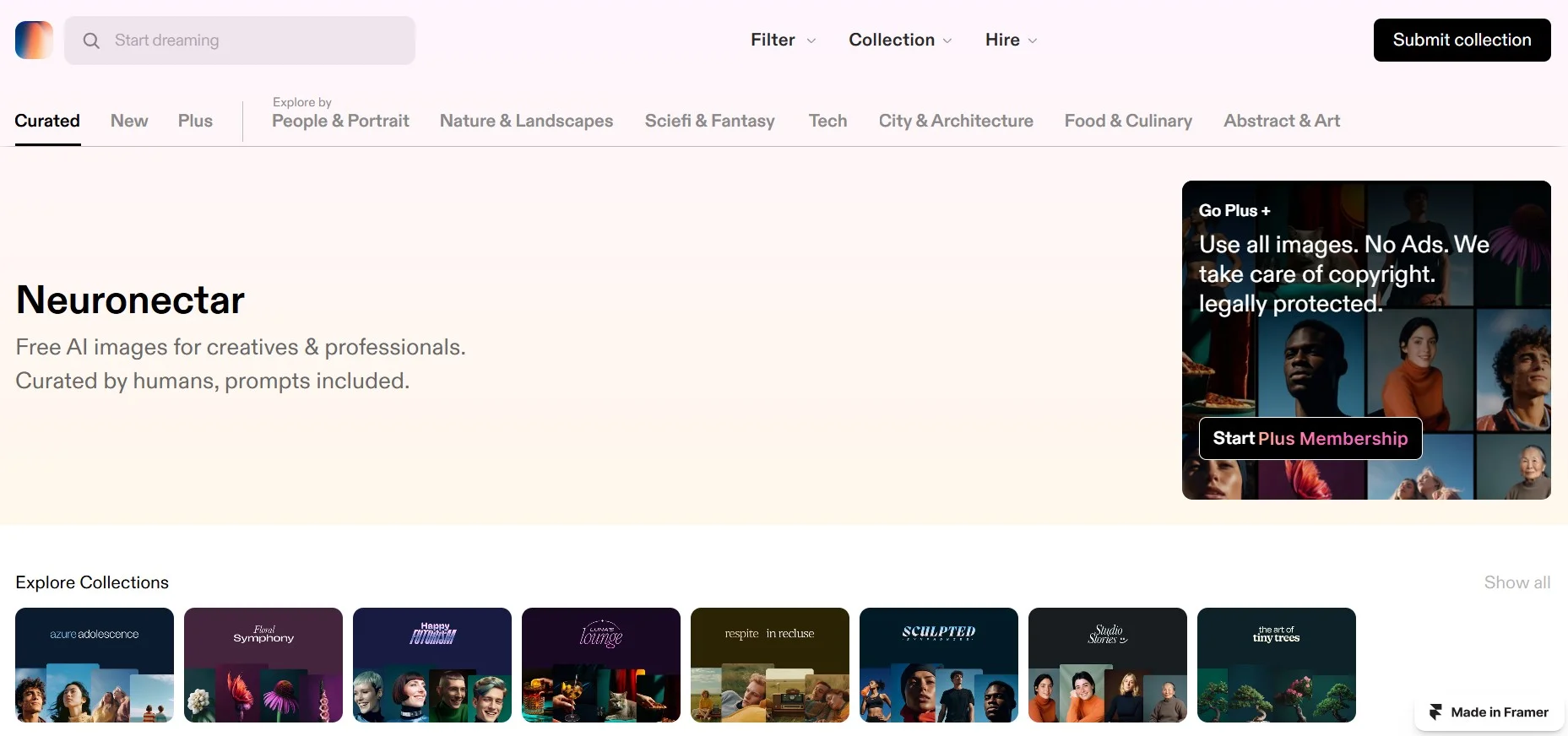Expand the Collection dropdown menu
The width and height of the screenshot is (1568, 736).
click(x=900, y=40)
